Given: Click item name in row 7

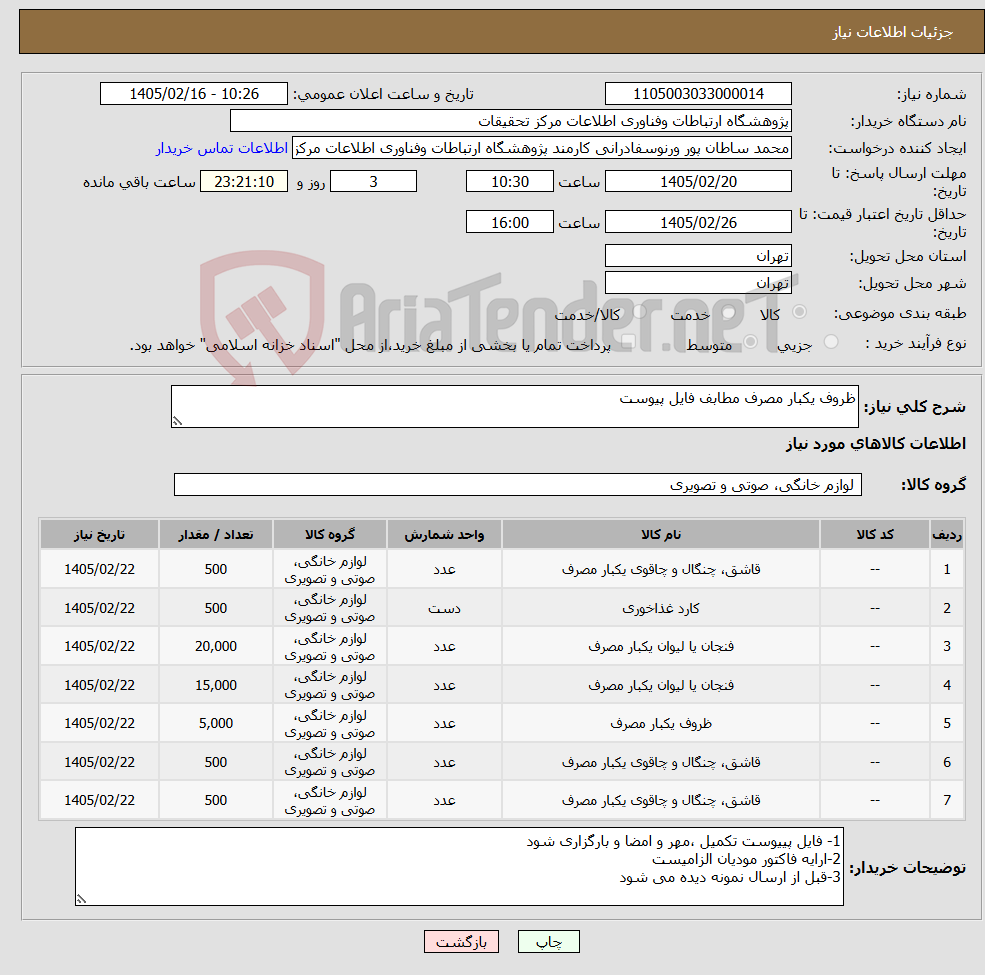Looking at the screenshot, I should [661, 800].
